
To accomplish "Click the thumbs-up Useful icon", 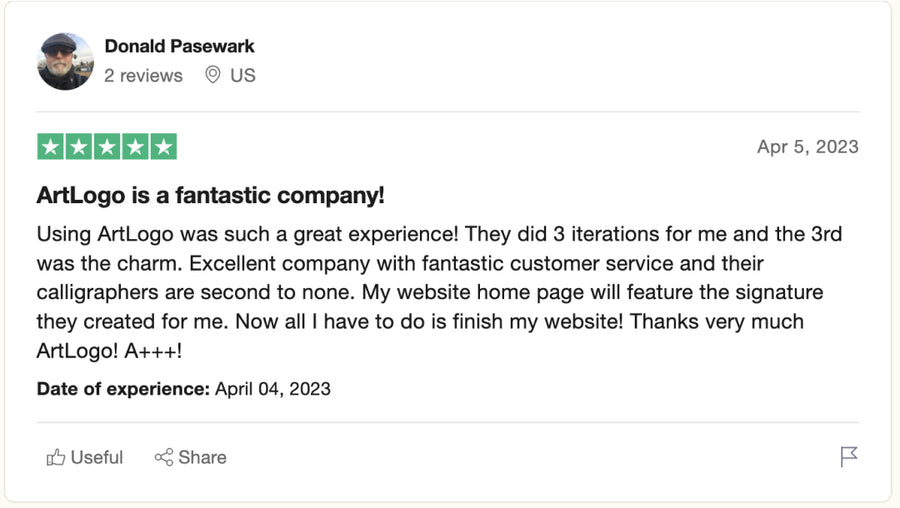I will 56,458.
